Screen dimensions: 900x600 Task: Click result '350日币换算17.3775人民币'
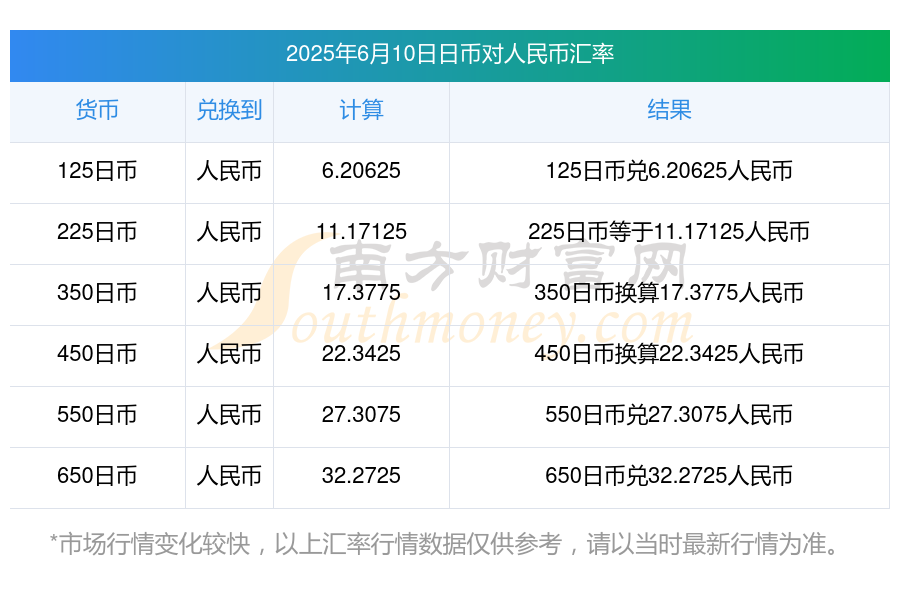click(669, 293)
